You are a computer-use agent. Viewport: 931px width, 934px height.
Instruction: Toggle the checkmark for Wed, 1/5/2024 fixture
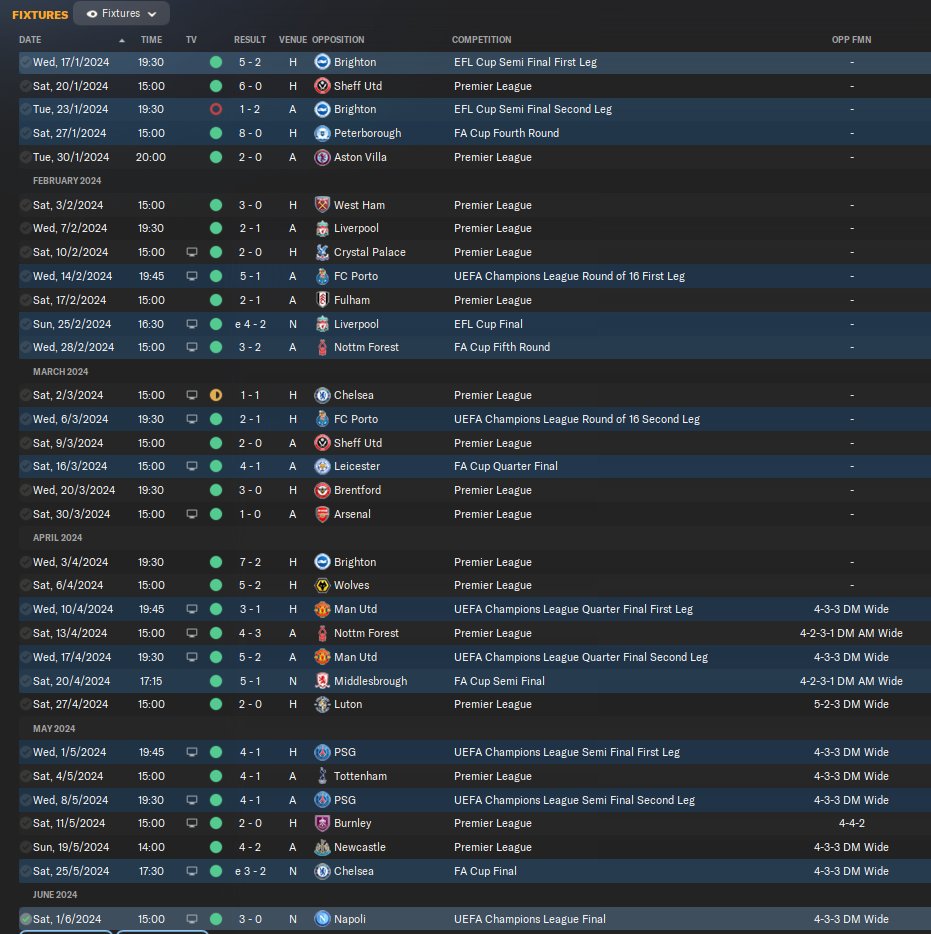tap(26, 752)
